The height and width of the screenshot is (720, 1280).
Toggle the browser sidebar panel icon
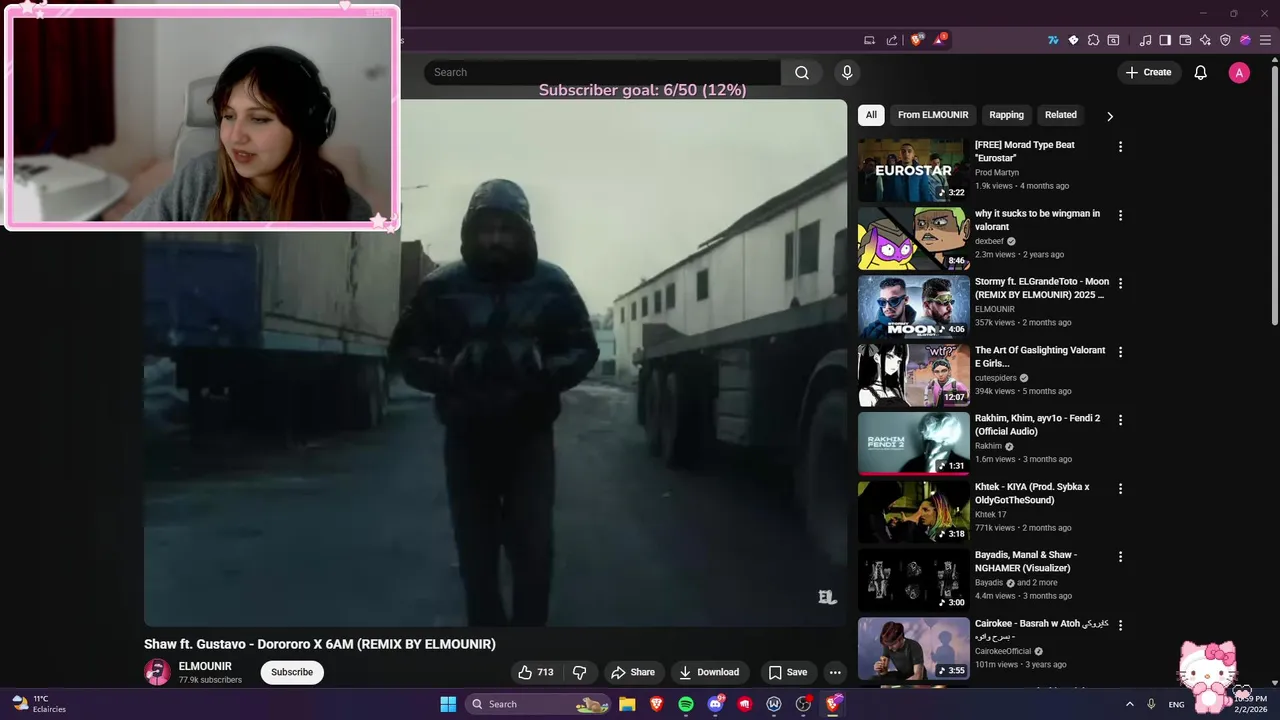point(1165,40)
